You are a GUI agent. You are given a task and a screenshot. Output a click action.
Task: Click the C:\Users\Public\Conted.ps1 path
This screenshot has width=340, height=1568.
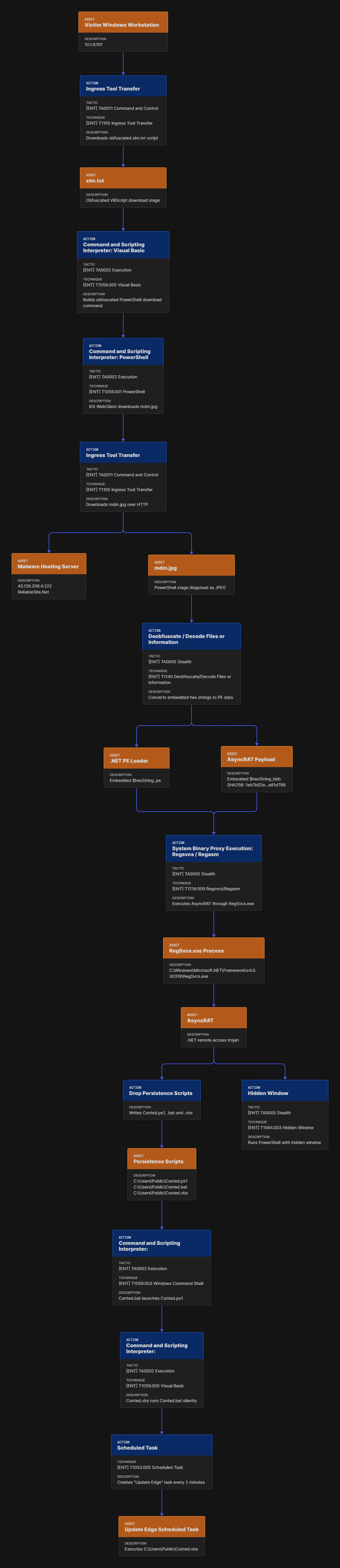pyautogui.click(x=160, y=1181)
